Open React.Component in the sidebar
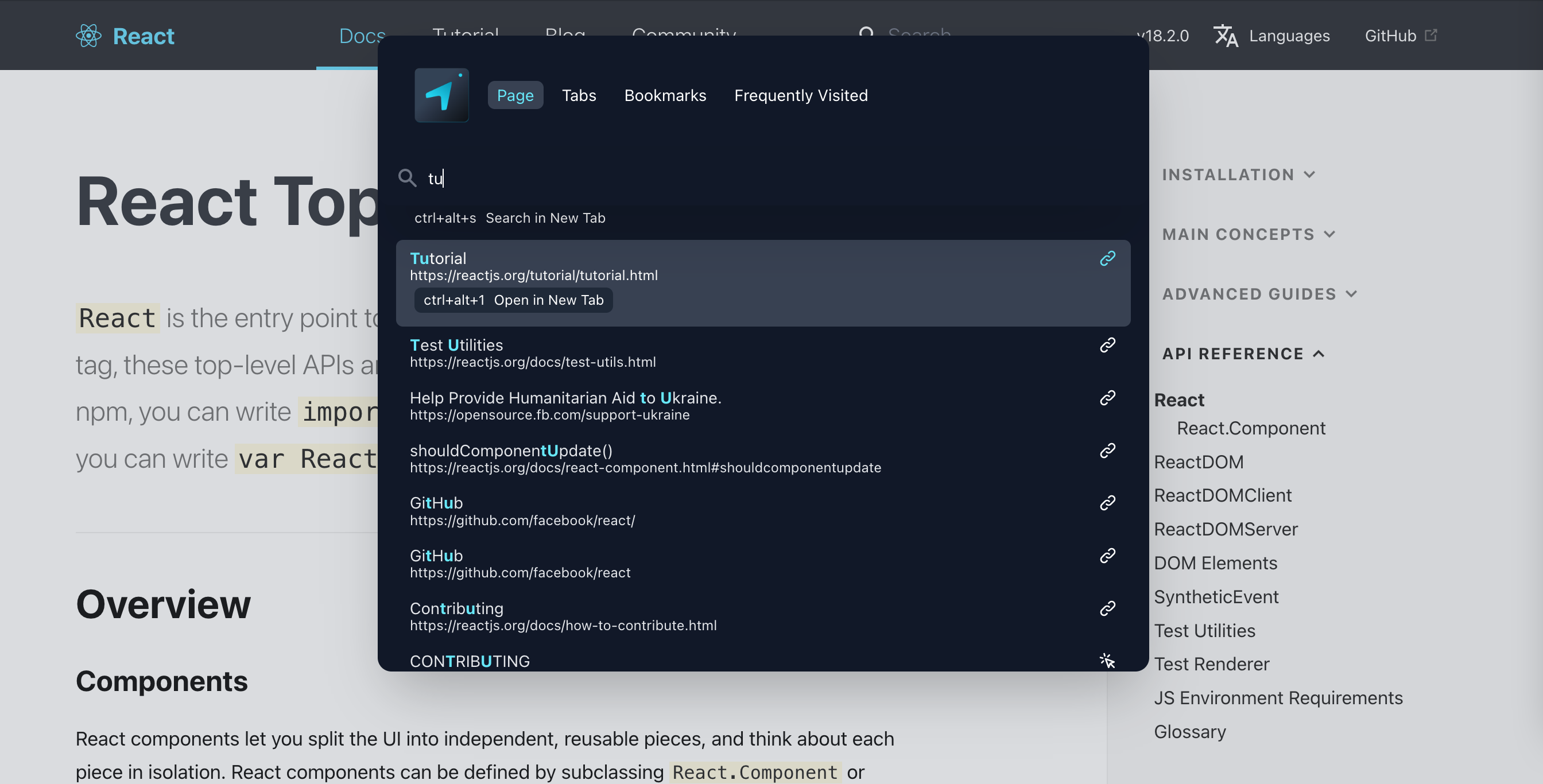This screenshot has width=1543, height=784. click(1251, 428)
